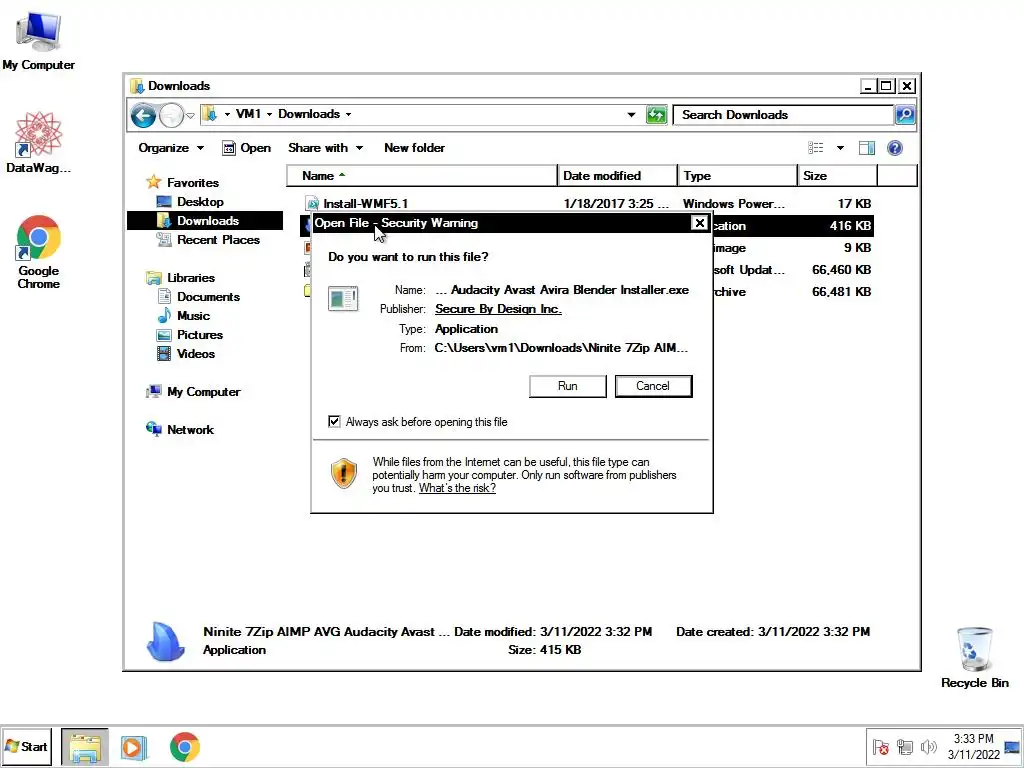
Task: Close the Open File Security Warning dialog
Action: point(699,223)
